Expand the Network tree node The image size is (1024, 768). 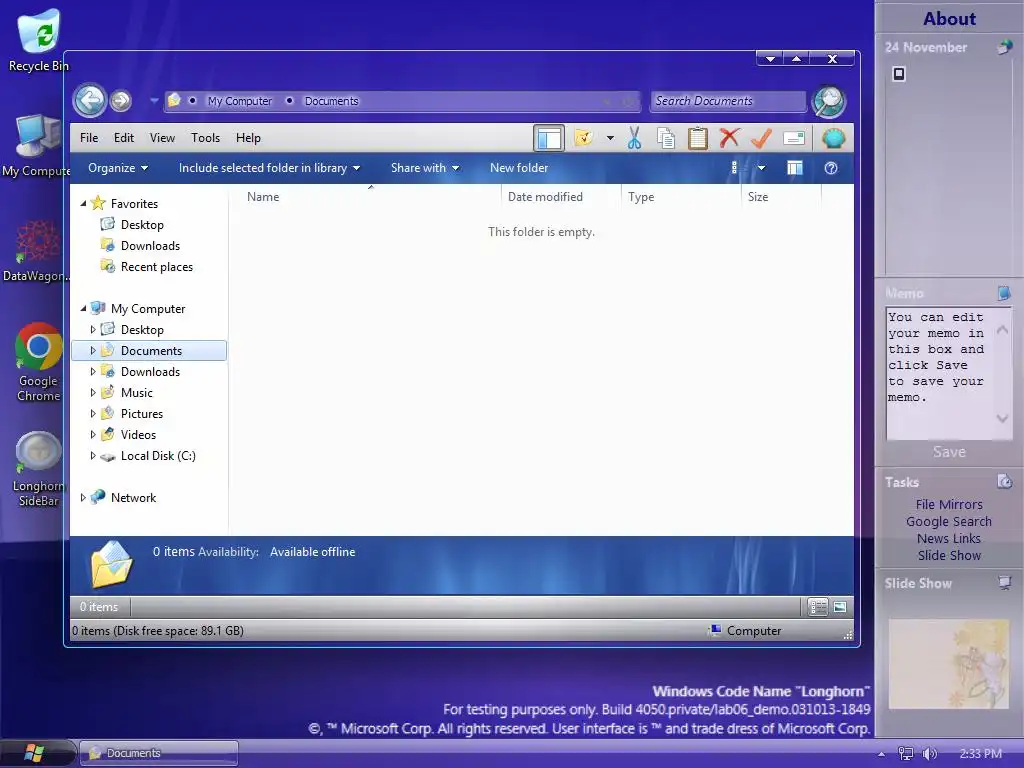83,498
